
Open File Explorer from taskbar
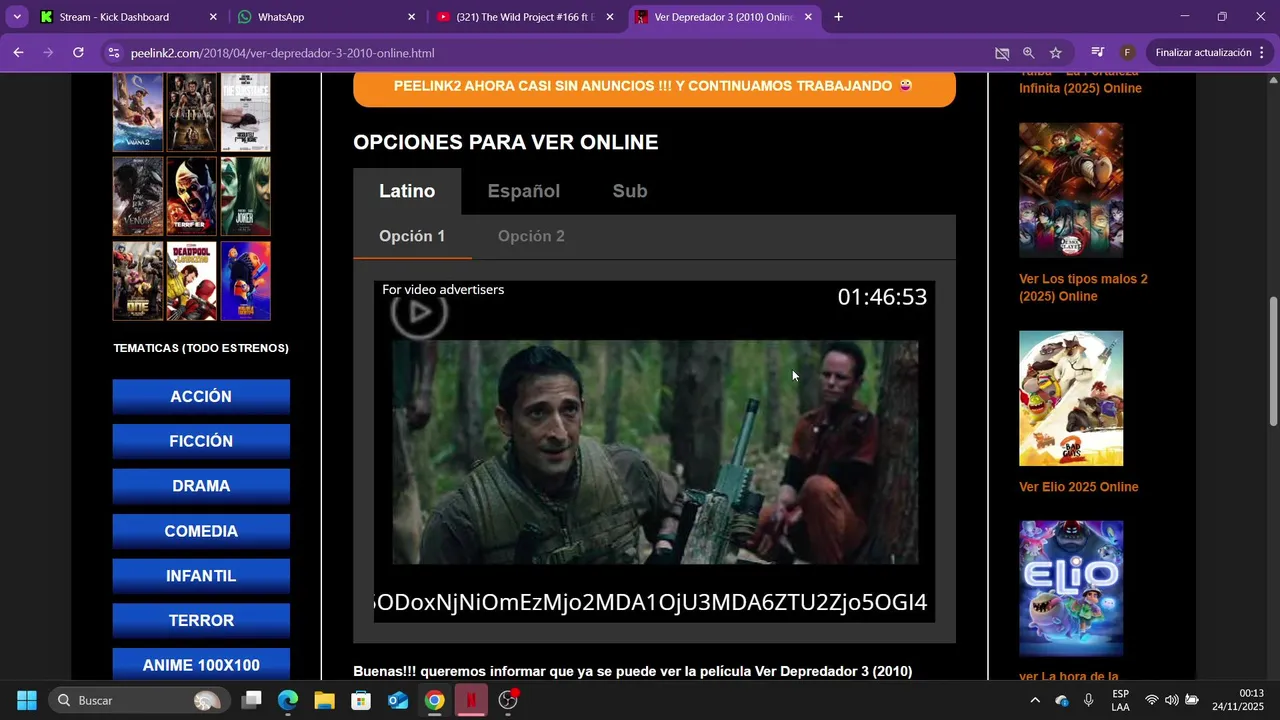324,700
